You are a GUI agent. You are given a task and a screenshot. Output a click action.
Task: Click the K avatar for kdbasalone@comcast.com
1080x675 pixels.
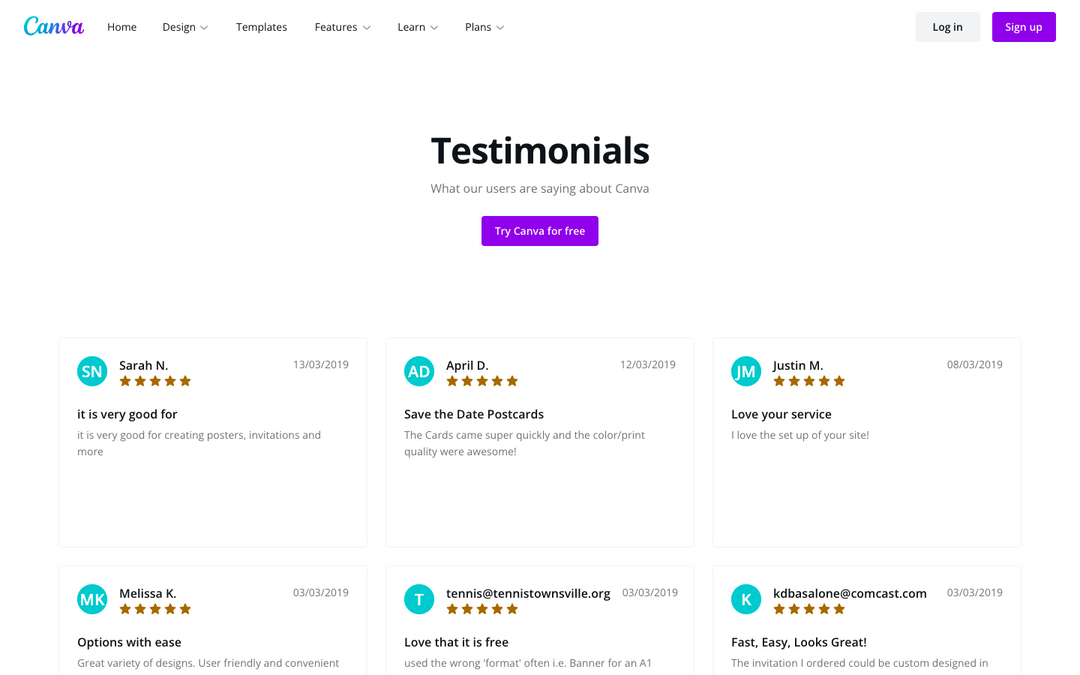(x=746, y=599)
